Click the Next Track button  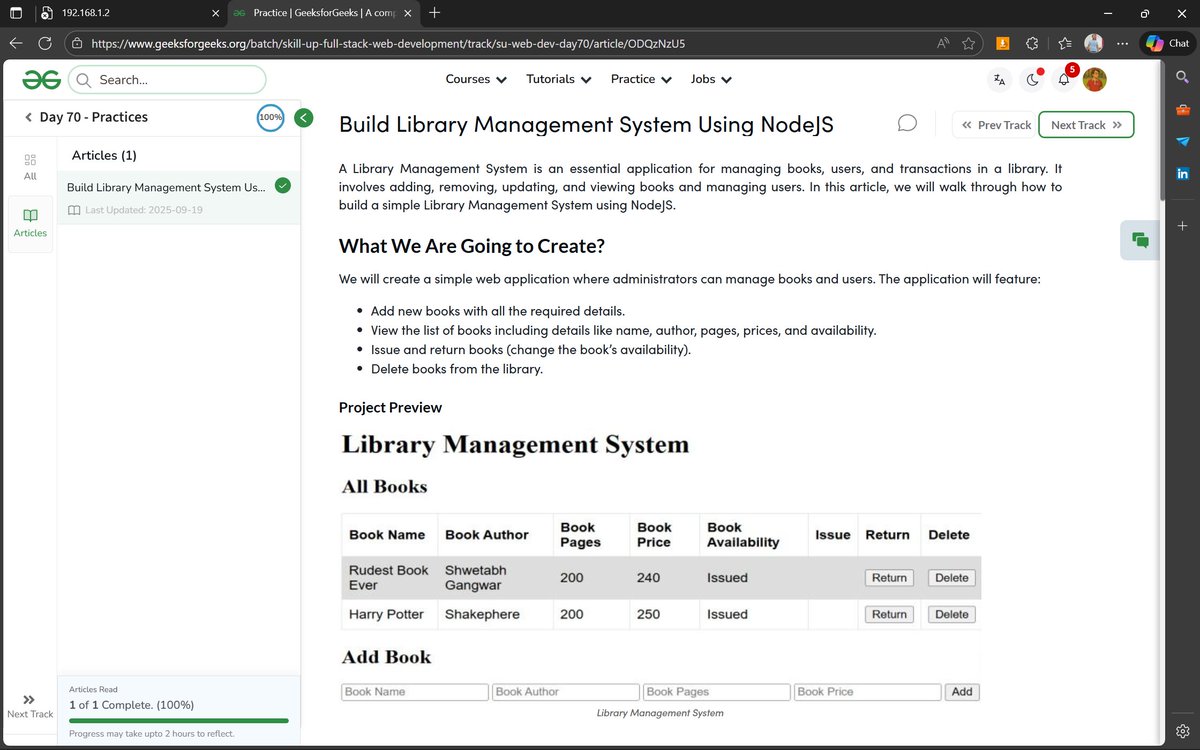1086,124
